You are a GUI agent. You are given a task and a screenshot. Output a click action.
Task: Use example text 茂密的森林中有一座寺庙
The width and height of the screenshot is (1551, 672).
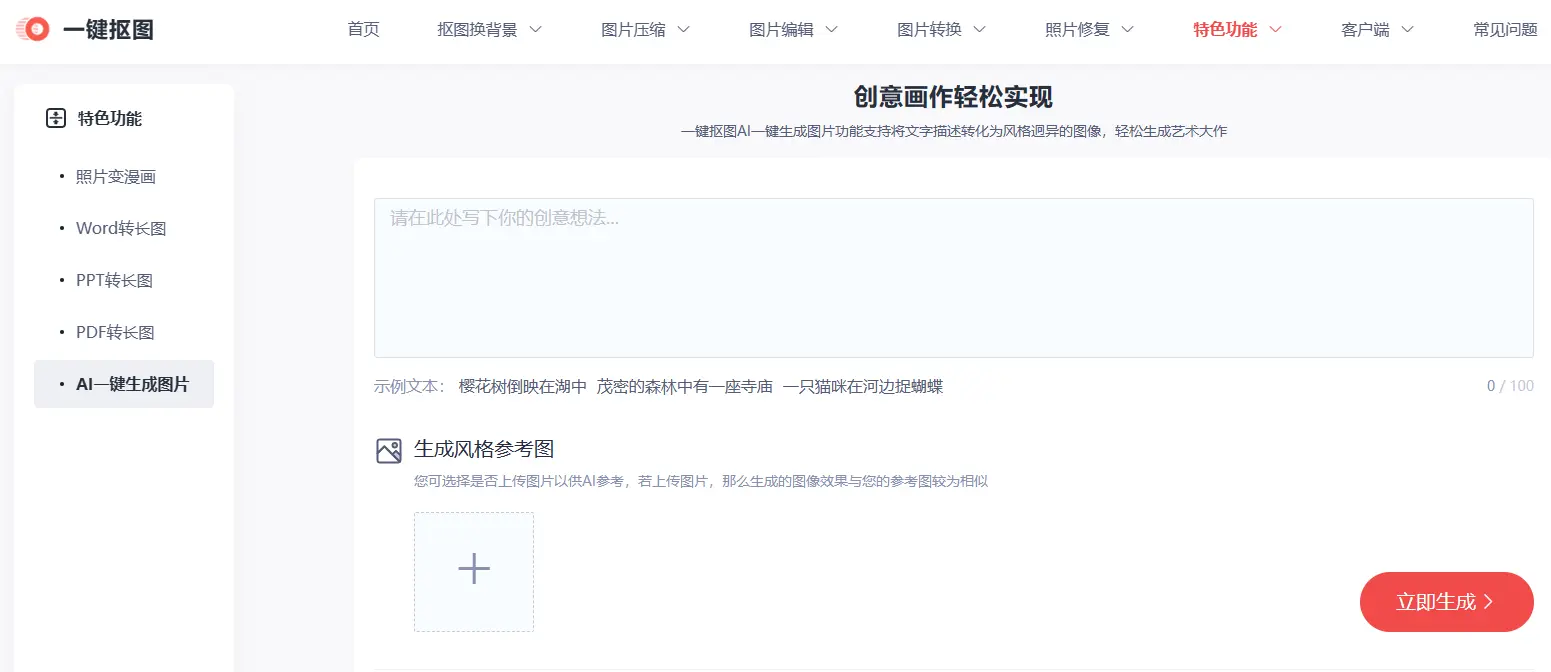[685, 386]
